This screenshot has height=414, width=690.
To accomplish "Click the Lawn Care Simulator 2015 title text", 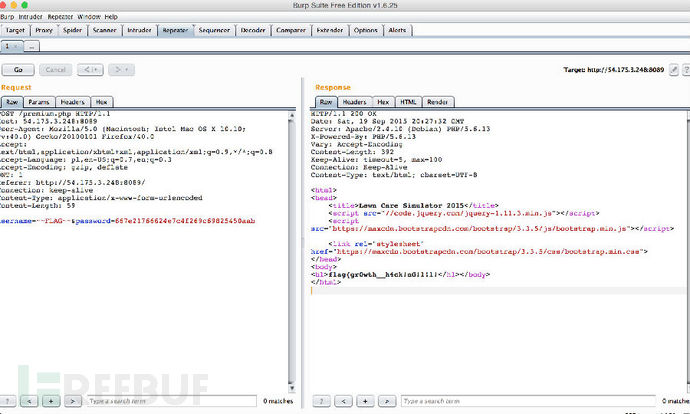I will (x=411, y=205).
